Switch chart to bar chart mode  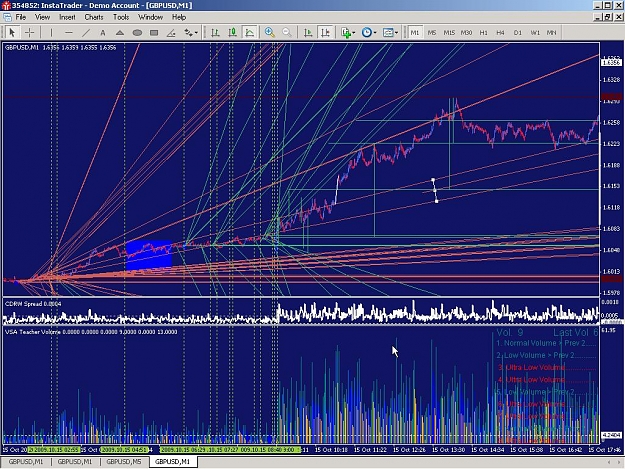215,33
